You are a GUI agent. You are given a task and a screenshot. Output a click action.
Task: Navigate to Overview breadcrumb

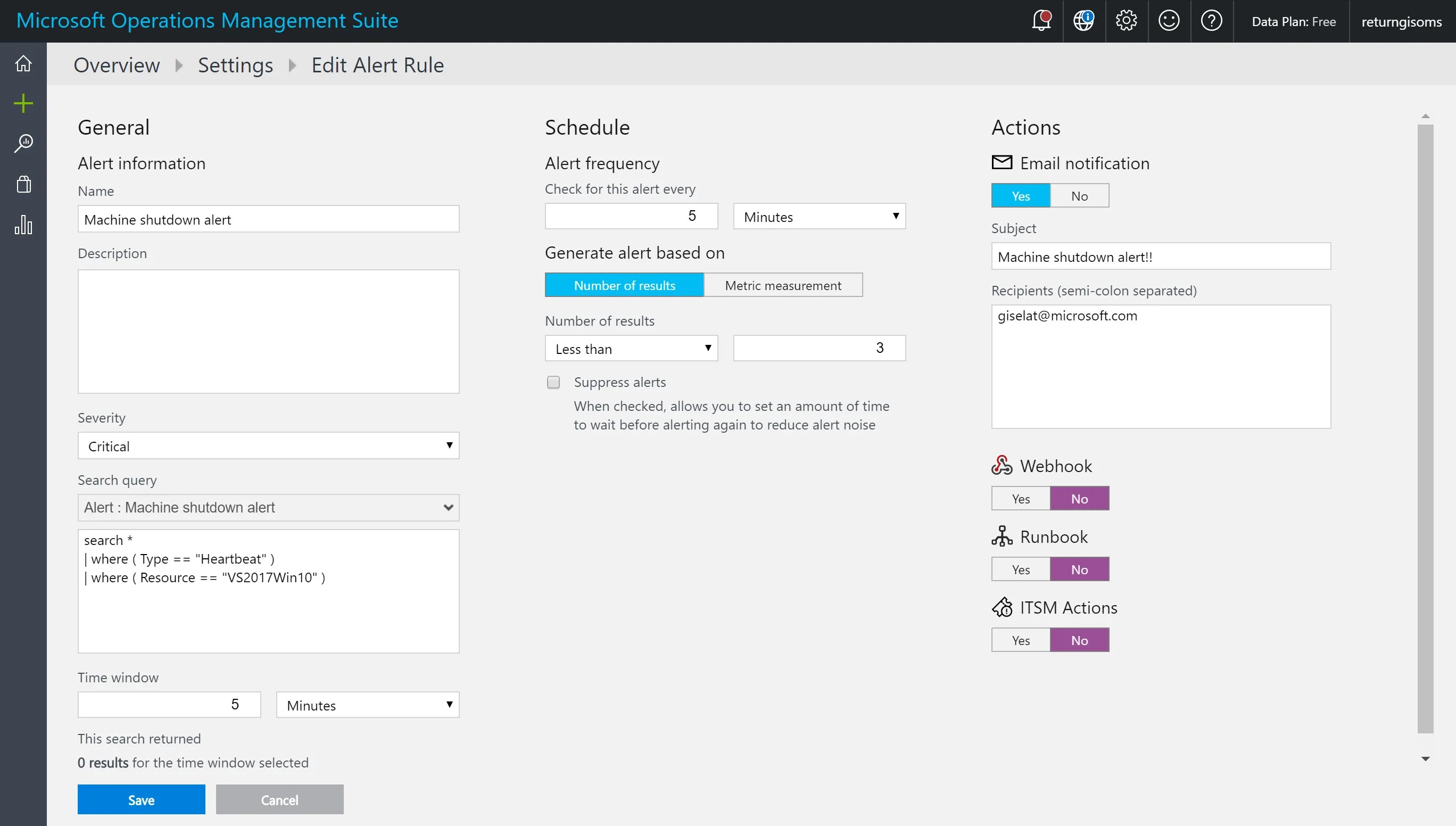(x=117, y=65)
